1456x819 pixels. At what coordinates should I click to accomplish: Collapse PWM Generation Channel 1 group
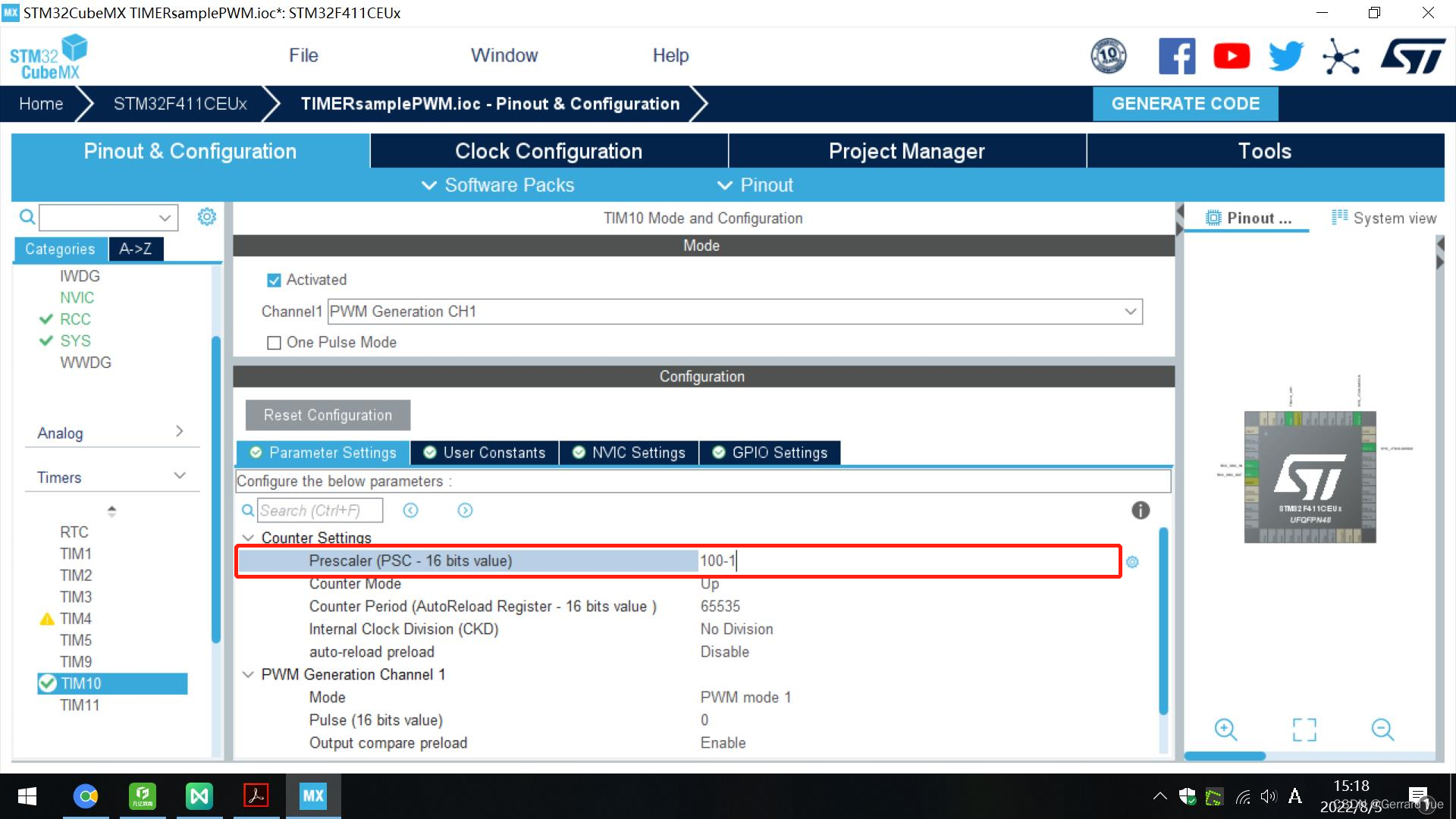[248, 674]
